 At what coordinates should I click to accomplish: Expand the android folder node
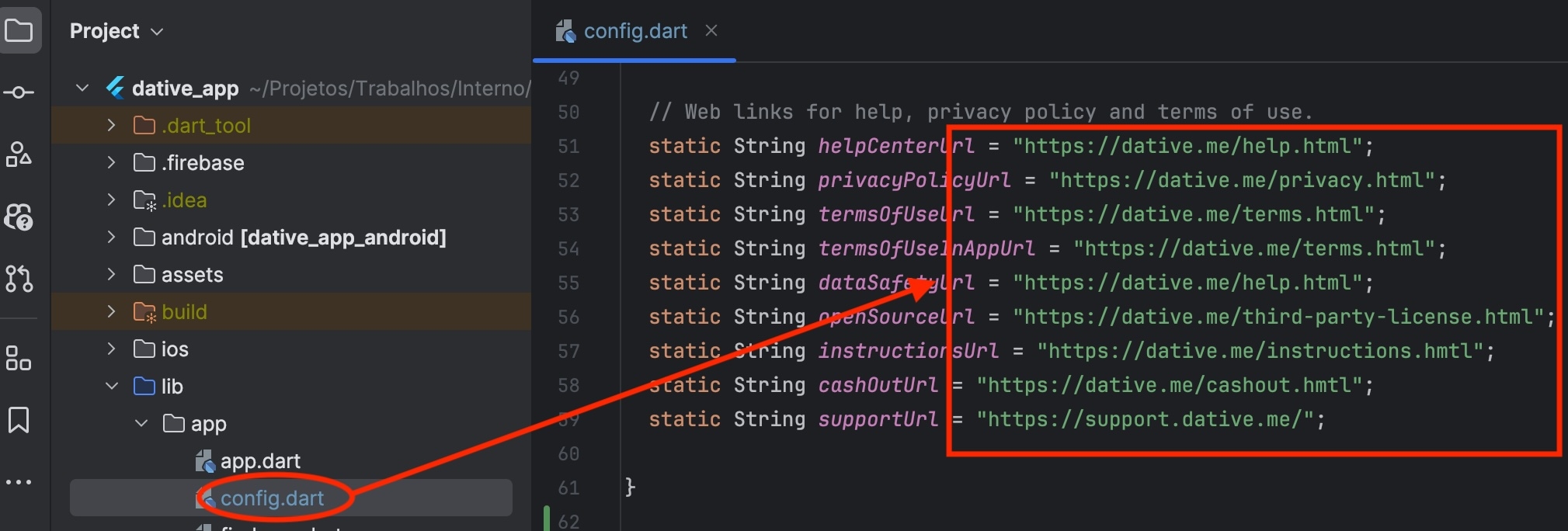(111, 237)
